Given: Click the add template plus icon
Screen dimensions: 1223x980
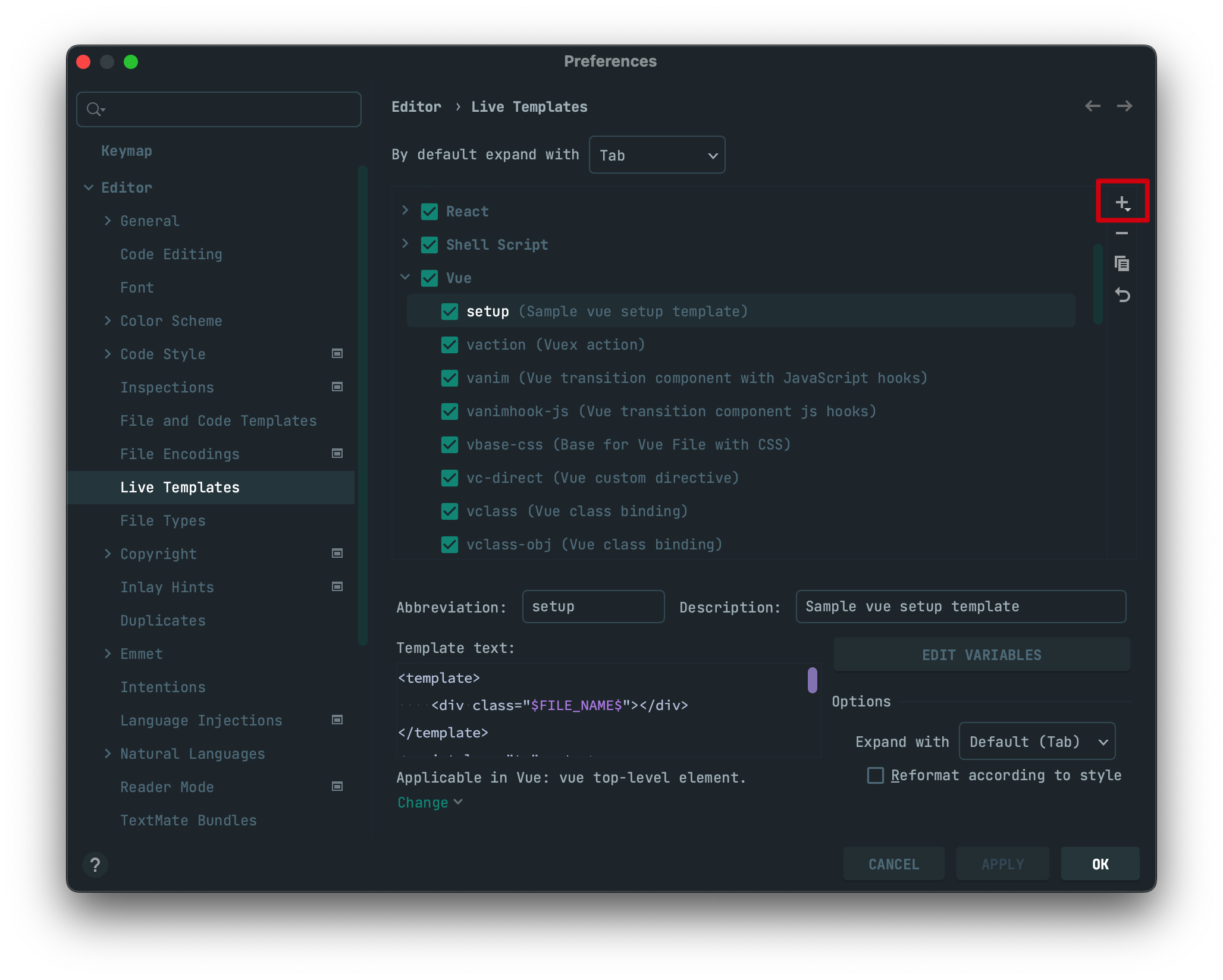Looking at the screenshot, I should click(1122, 203).
